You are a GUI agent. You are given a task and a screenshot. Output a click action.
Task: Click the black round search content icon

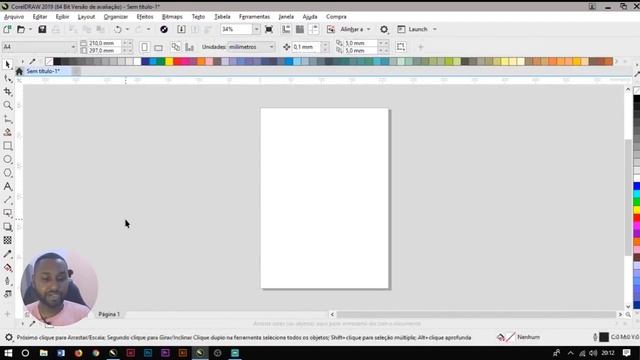[x=164, y=29]
